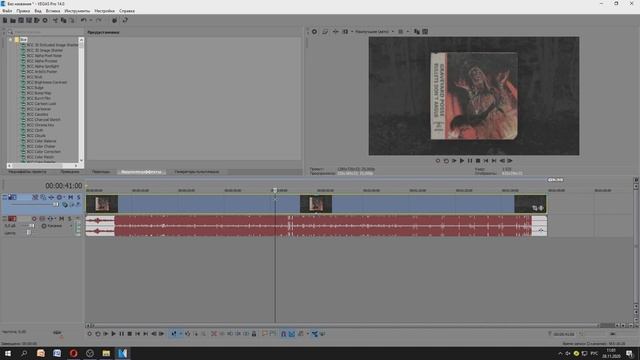Toggle Loop Playback in timeline transport
Image resolution: width=640 pixels, height=360 pixels.
click(98, 334)
